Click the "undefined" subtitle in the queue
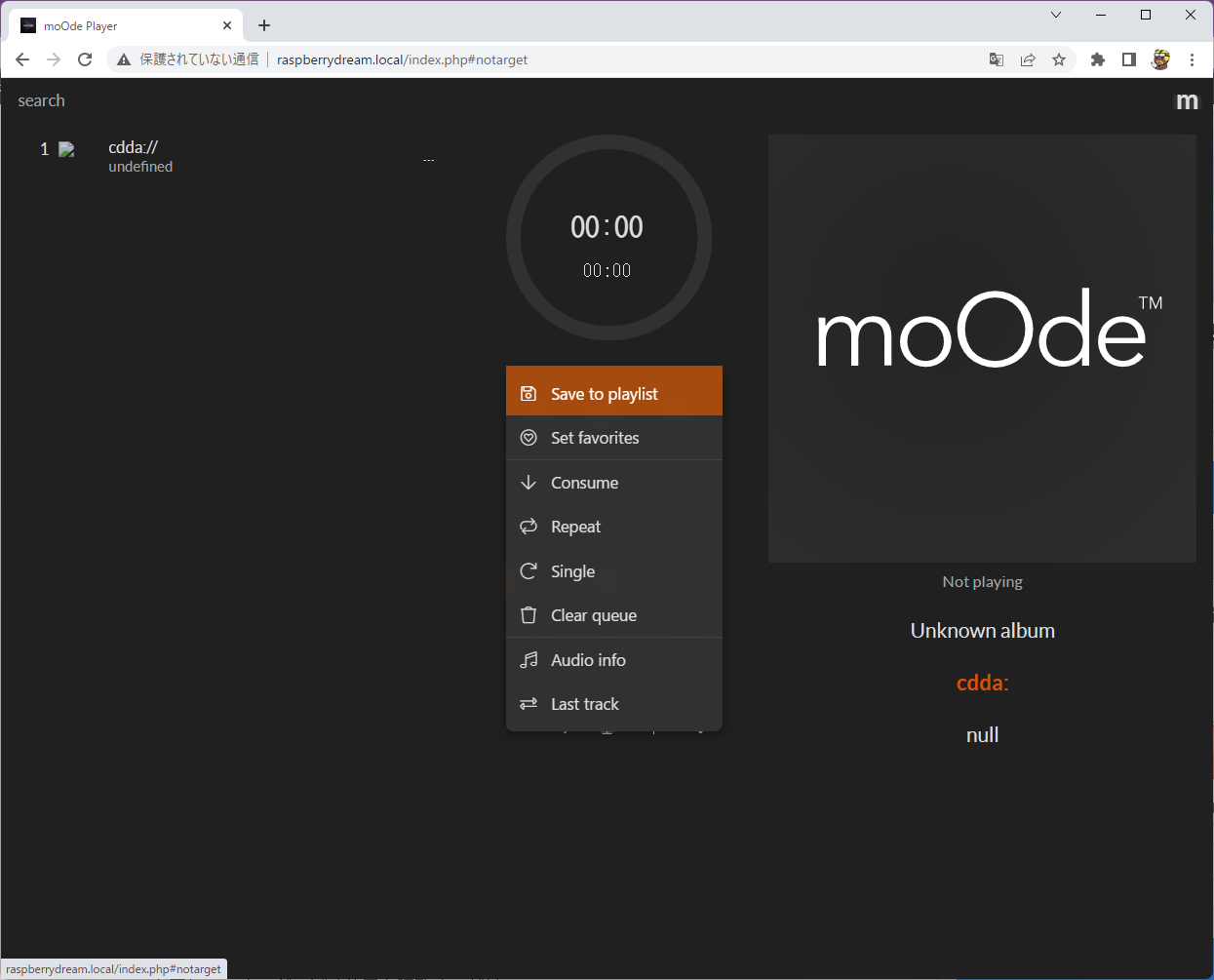Screen dimensions: 1214x980 [140, 167]
